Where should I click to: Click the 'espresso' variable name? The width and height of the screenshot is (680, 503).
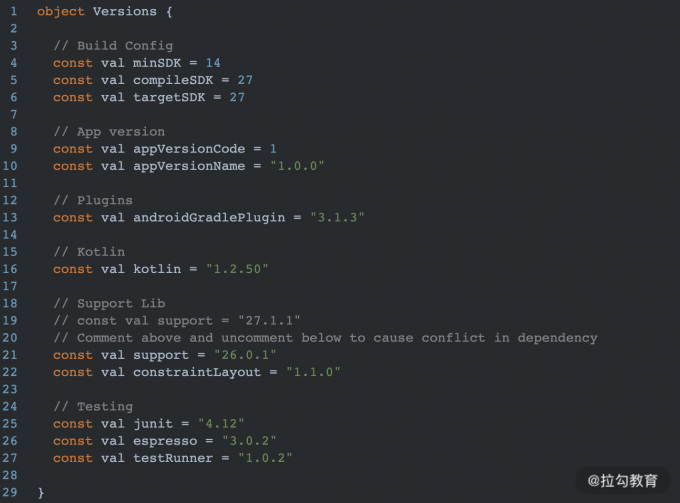pos(165,441)
